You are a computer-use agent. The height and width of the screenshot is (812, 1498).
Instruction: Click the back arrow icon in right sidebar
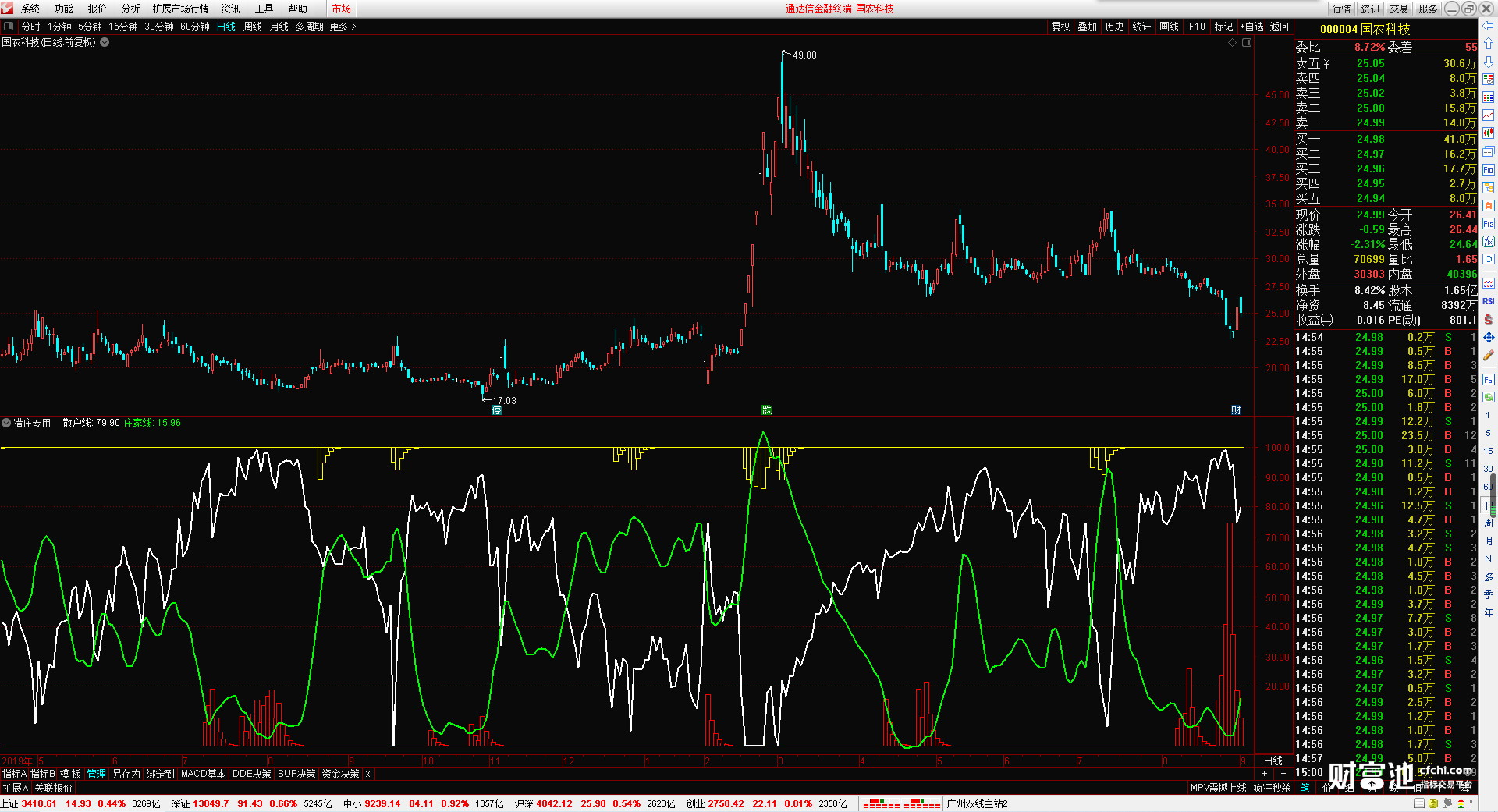click(1489, 26)
